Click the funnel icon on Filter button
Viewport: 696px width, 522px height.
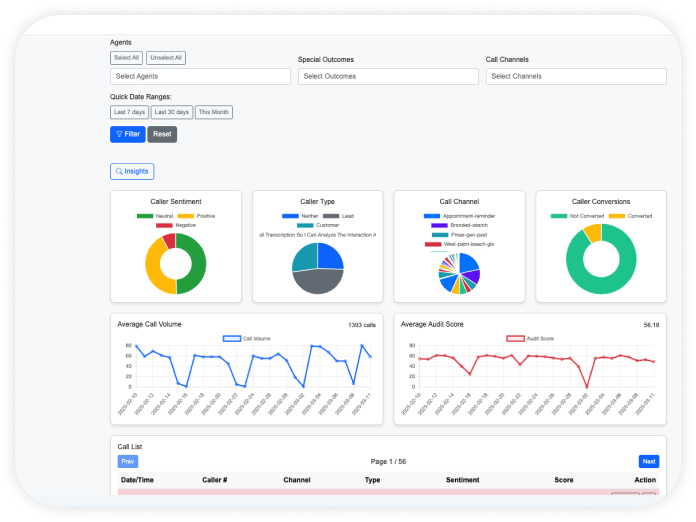coord(119,134)
